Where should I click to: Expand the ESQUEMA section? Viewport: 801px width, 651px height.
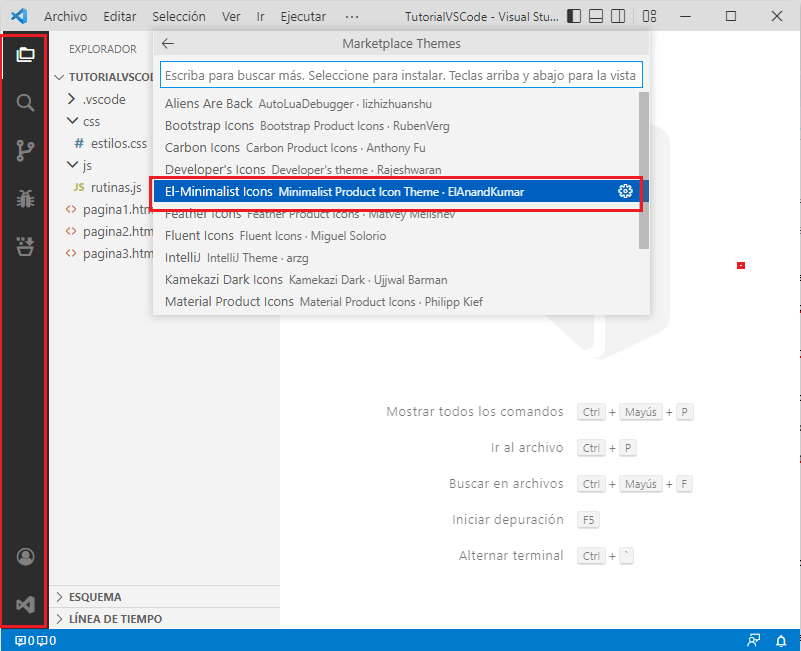(x=166, y=597)
